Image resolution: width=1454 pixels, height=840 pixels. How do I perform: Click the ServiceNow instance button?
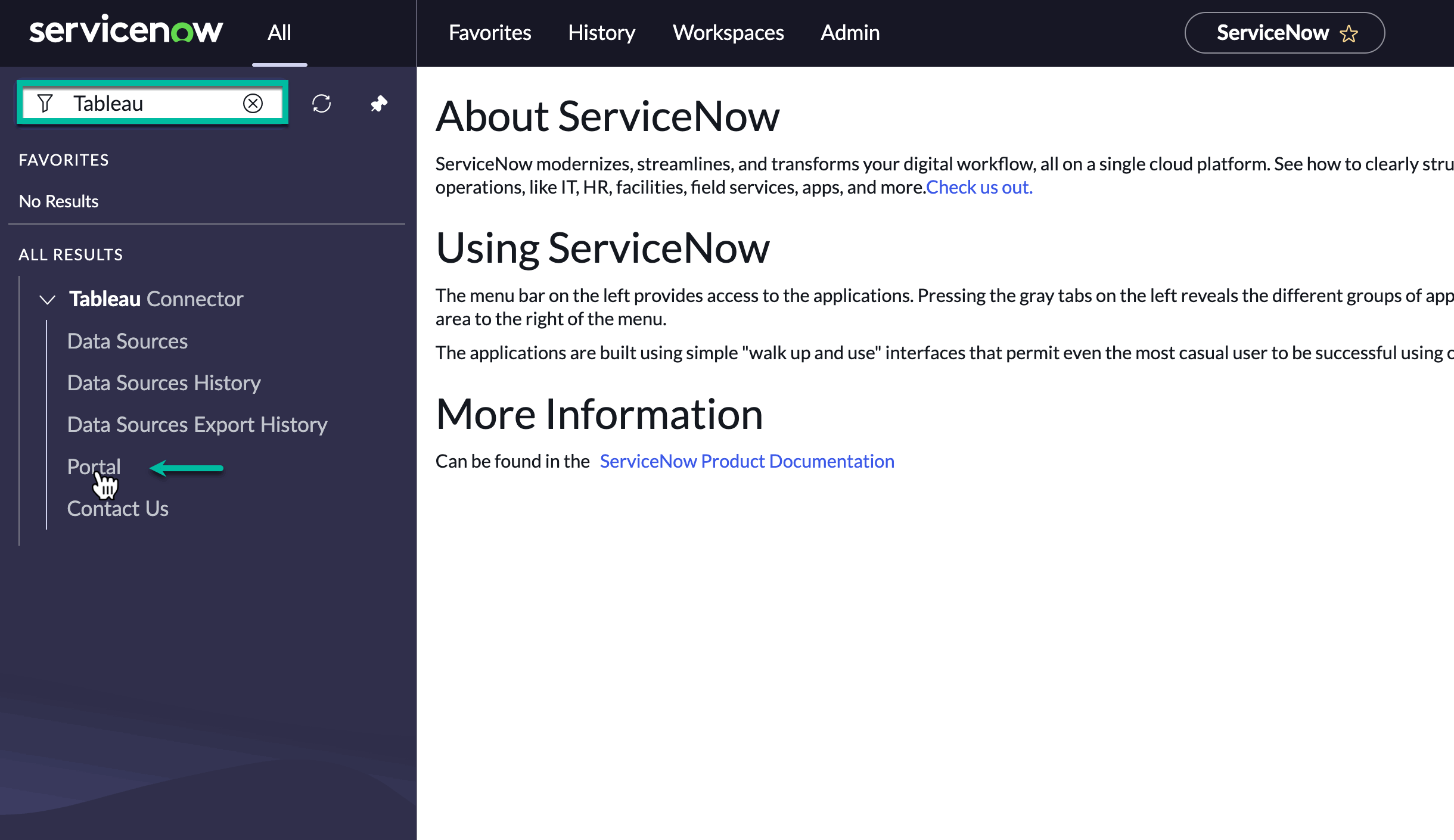(1273, 32)
